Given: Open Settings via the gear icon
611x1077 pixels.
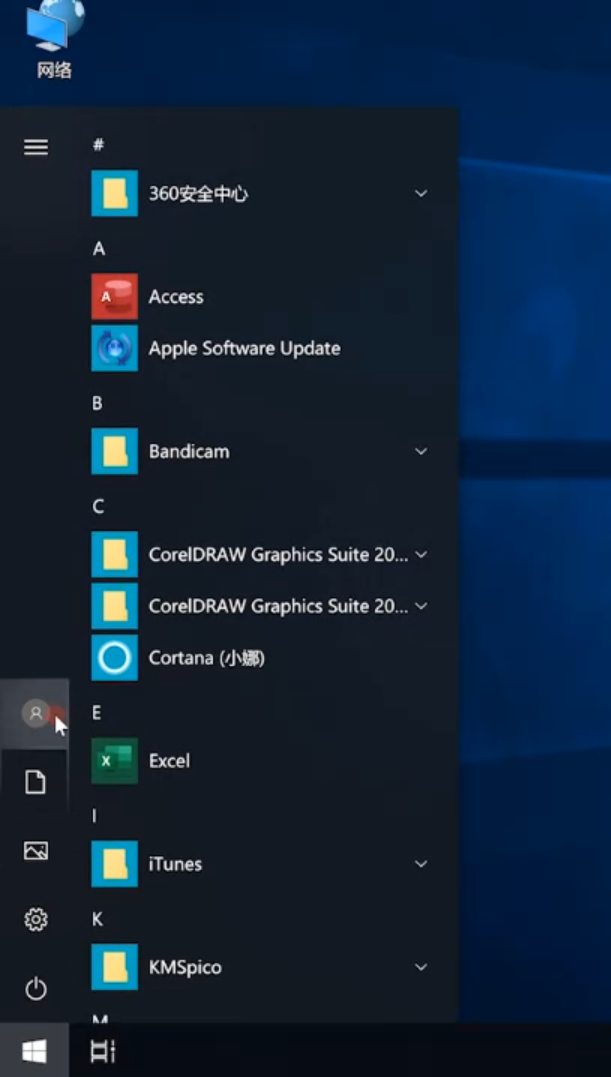Looking at the screenshot, I should [x=36, y=920].
